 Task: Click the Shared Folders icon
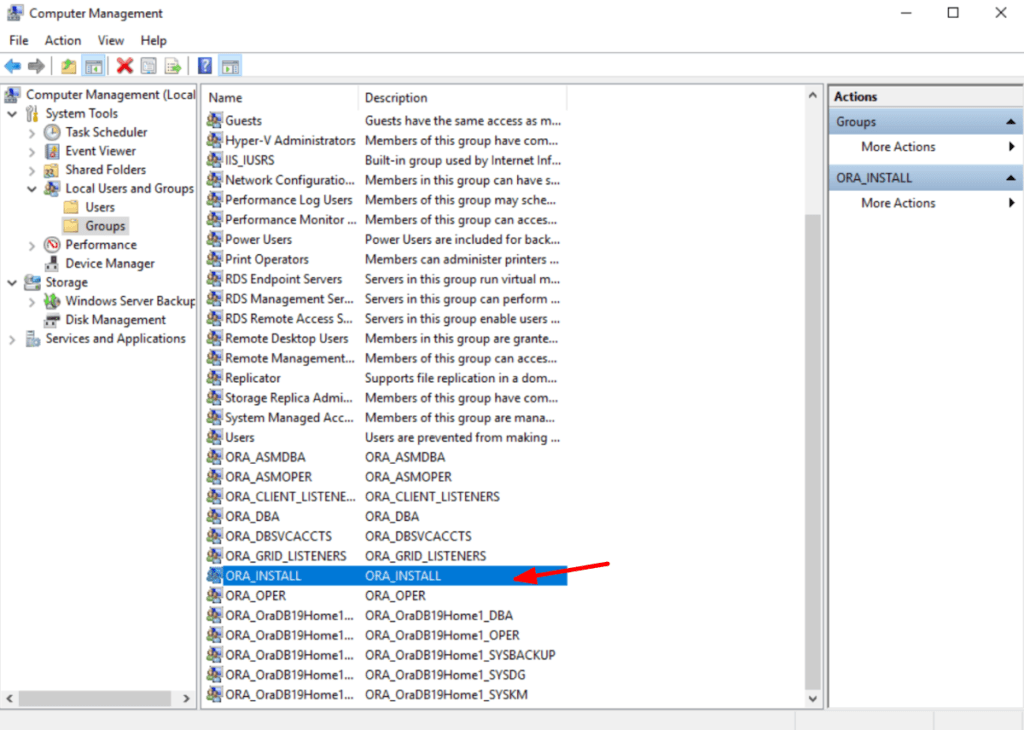click(x=52, y=170)
